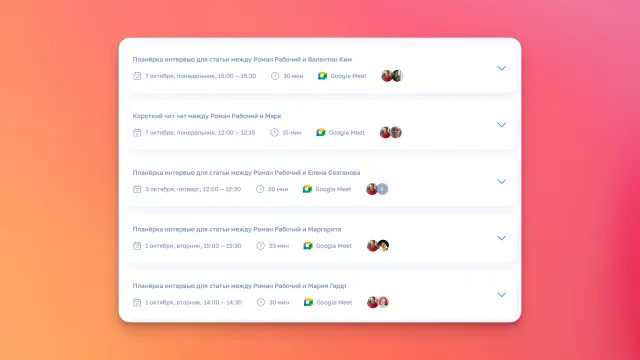Viewport: 640px width, 360px height.
Task: Open title ending with 'Мария Гердт'
Action: click(240, 286)
